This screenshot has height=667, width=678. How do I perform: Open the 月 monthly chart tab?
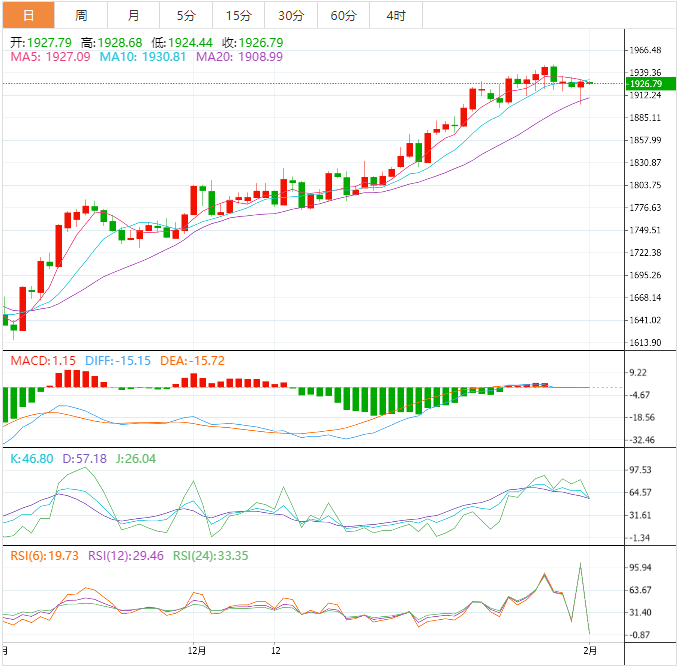[x=134, y=15]
